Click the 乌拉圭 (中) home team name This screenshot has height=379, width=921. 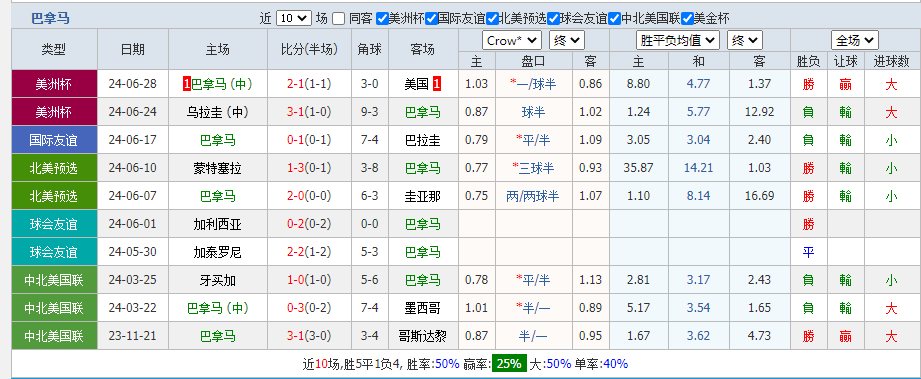pyautogui.click(x=217, y=112)
